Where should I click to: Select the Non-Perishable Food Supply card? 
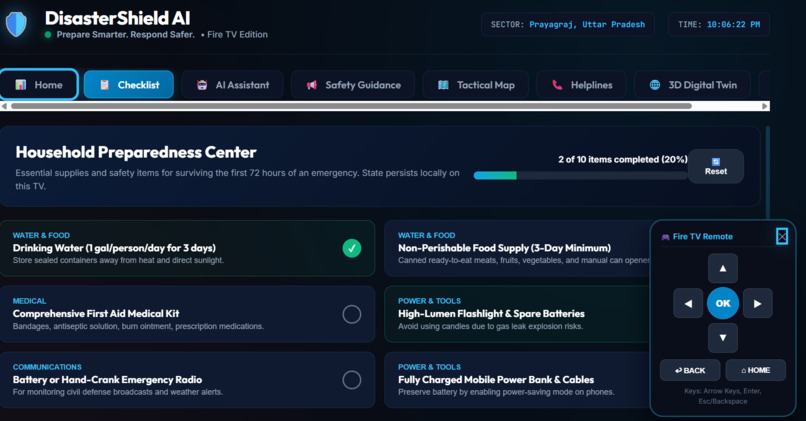pos(517,248)
